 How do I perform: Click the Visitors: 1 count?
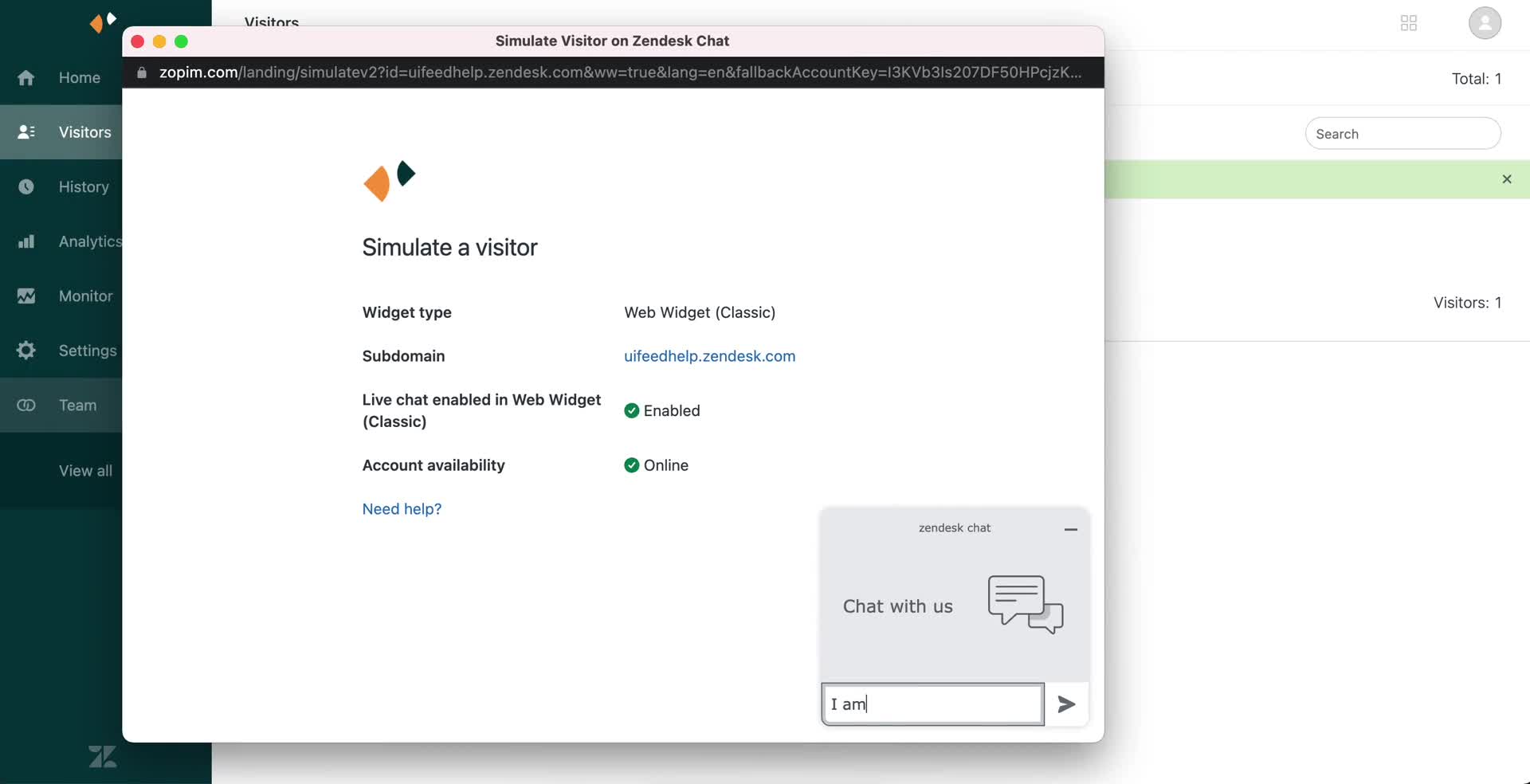(1467, 303)
